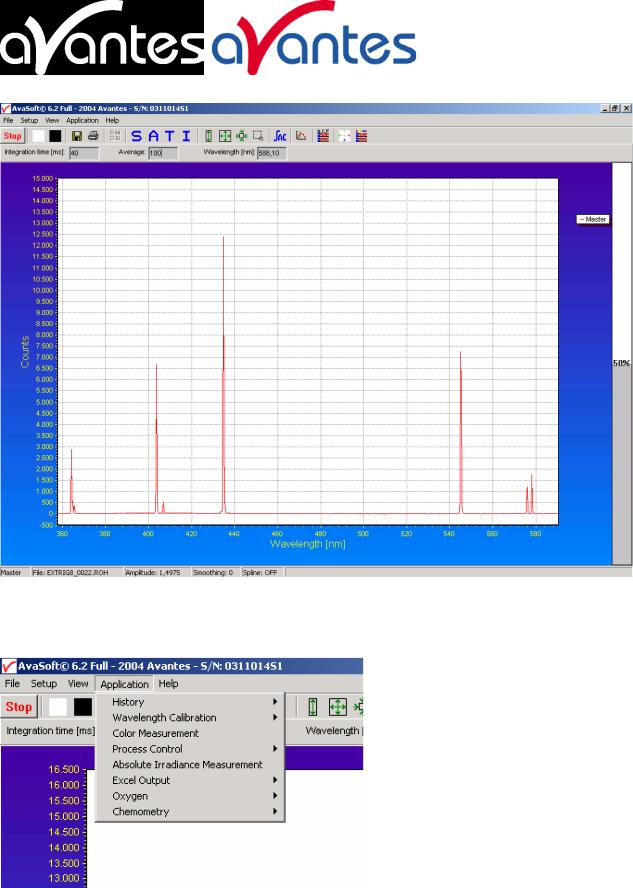Viewport: 633px width, 888px height.
Task: Click the first red-blue striped chart icon
Action: 323,136
